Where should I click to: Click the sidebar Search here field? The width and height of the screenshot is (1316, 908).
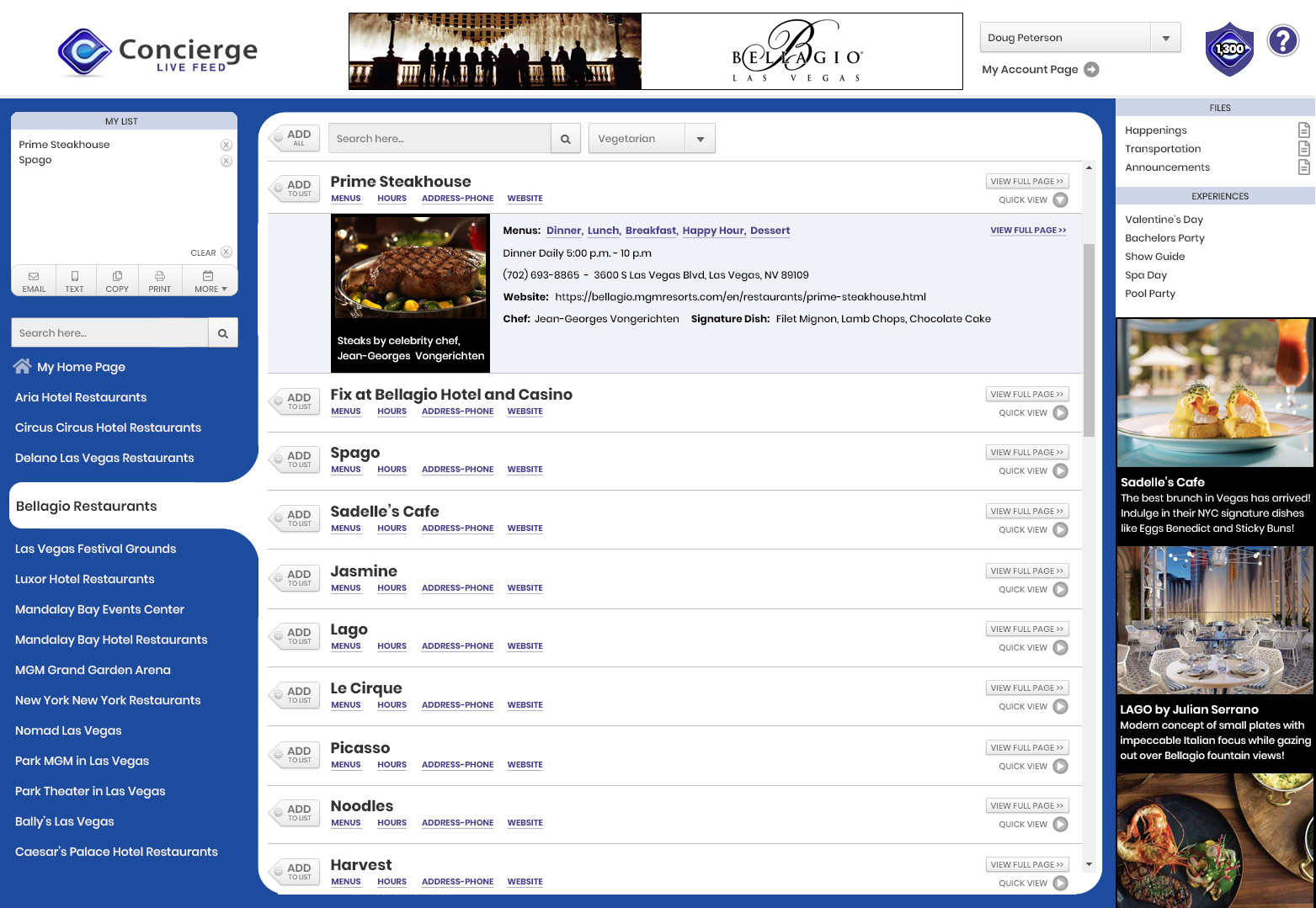coord(109,333)
